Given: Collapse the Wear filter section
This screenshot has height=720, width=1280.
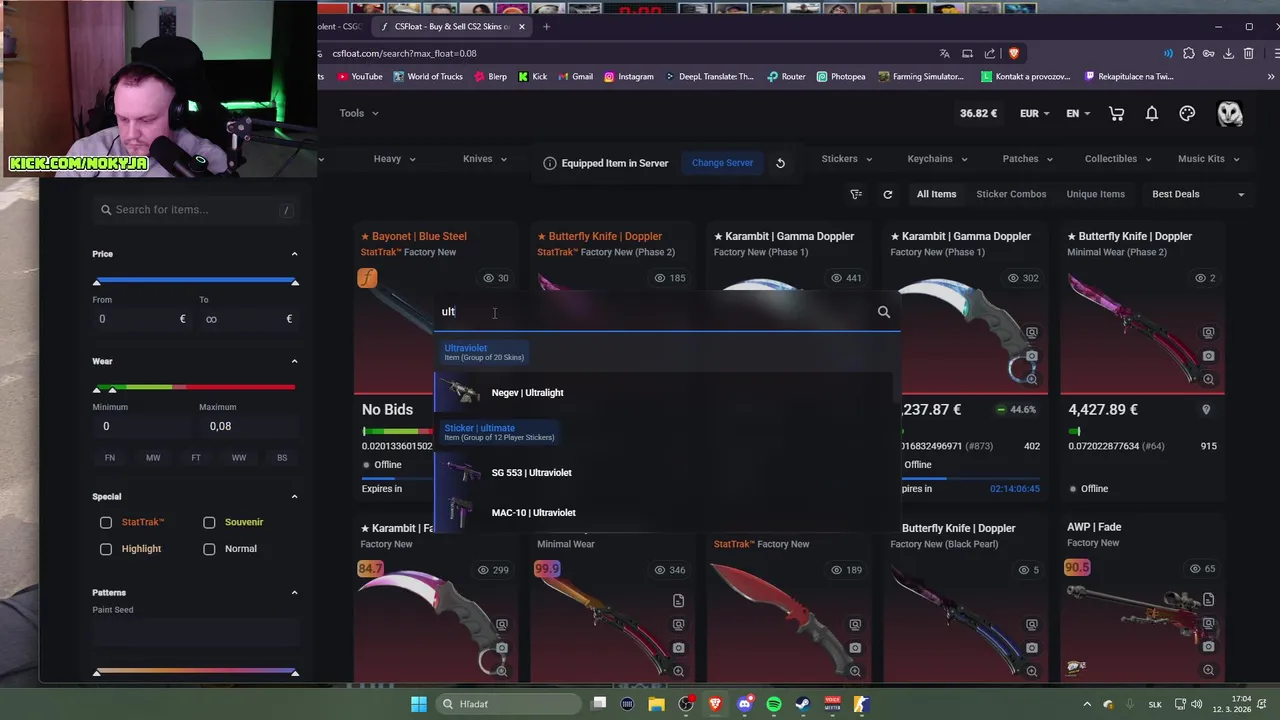Looking at the screenshot, I should click(x=294, y=361).
